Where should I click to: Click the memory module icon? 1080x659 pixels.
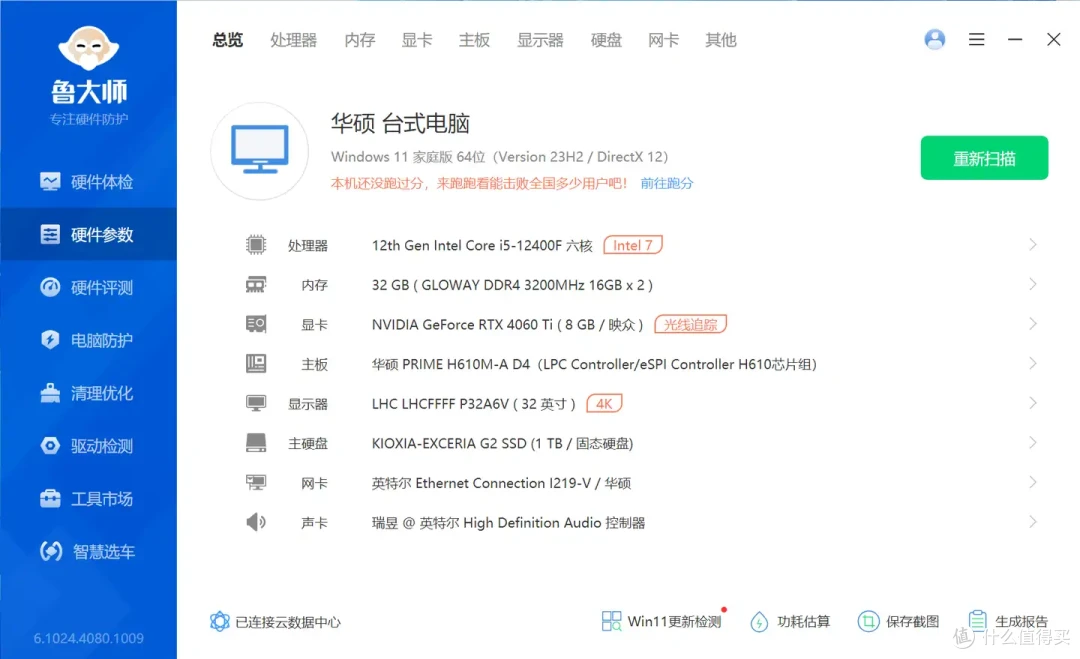[x=256, y=284]
